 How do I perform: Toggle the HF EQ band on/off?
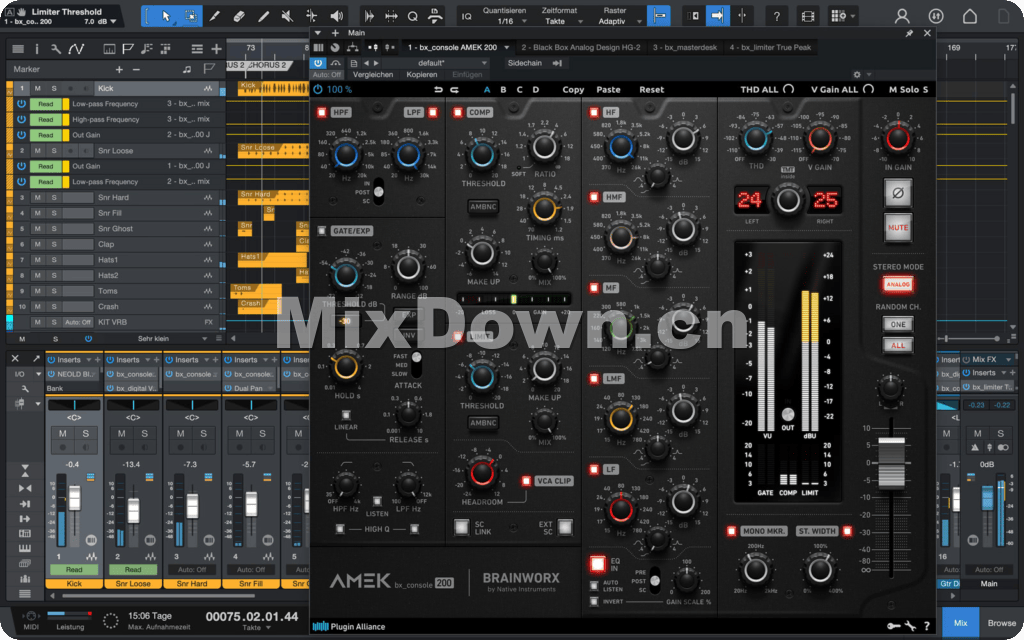pos(594,112)
